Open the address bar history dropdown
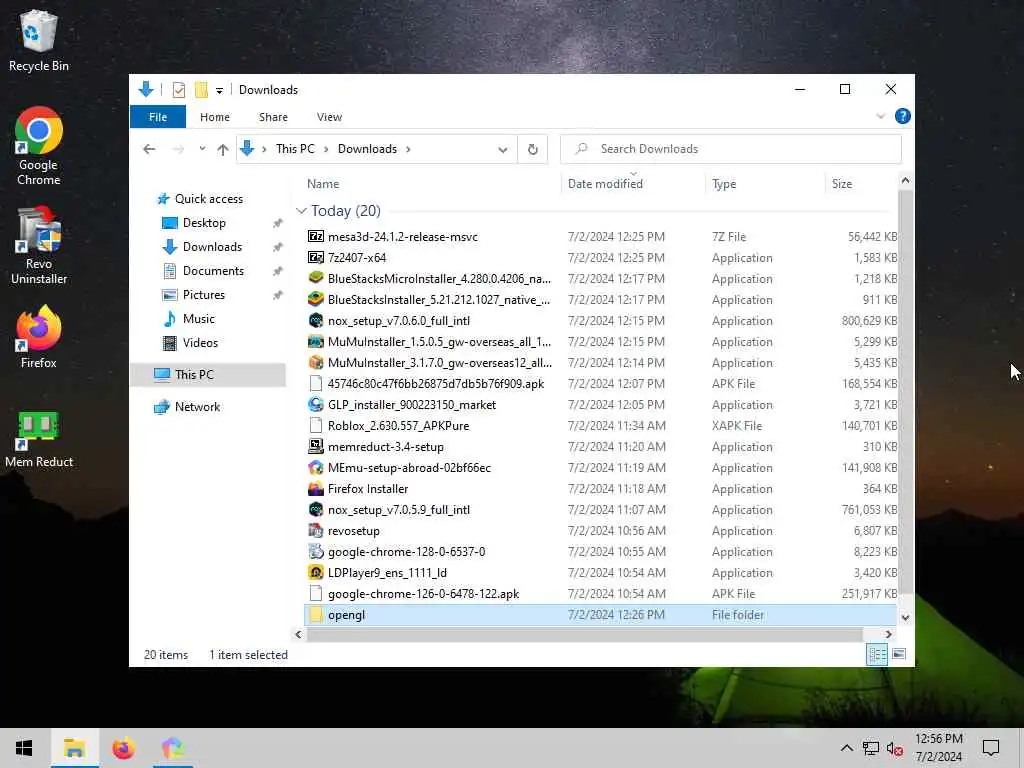This screenshot has height=768, width=1024. point(503,150)
